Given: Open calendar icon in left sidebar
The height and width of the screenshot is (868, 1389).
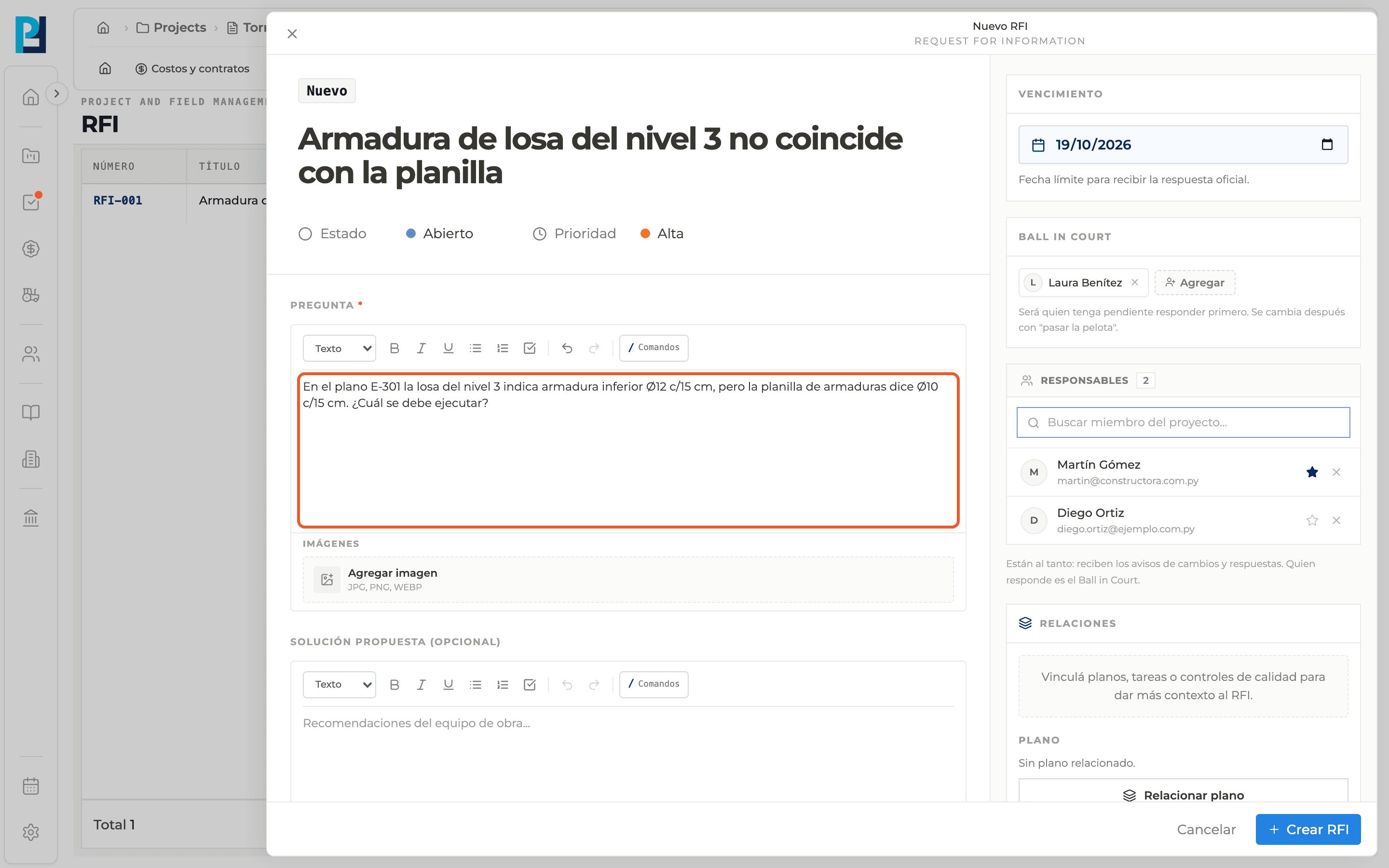Looking at the screenshot, I should point(31,786).
